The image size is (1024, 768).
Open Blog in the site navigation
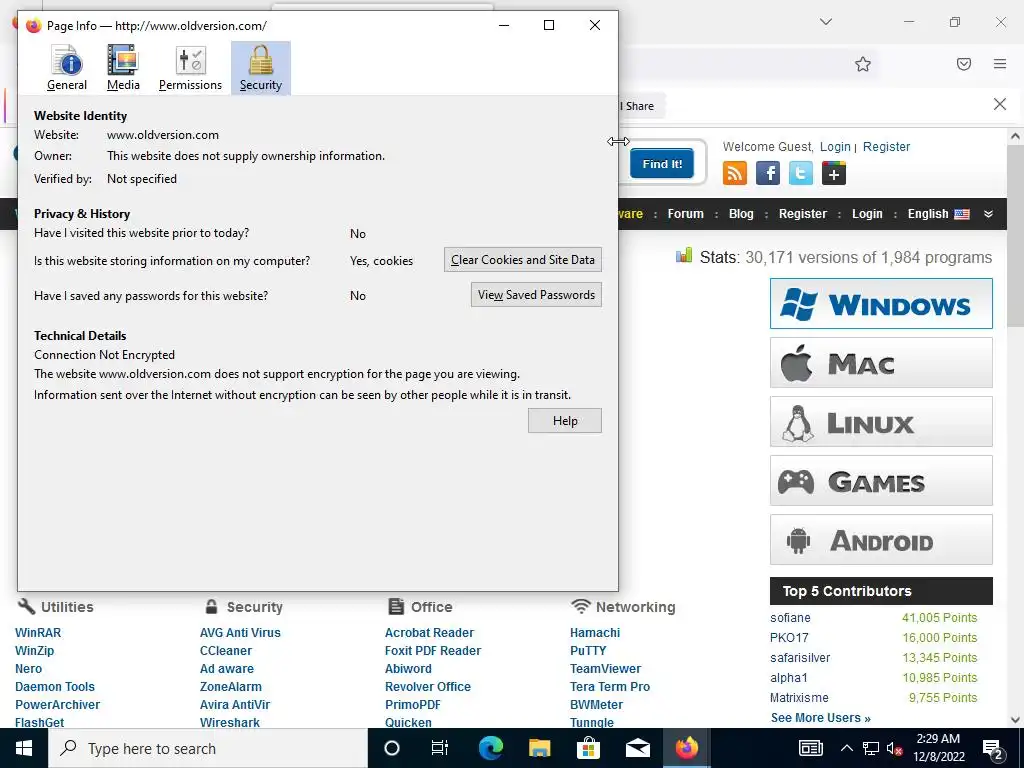[741, 214]
